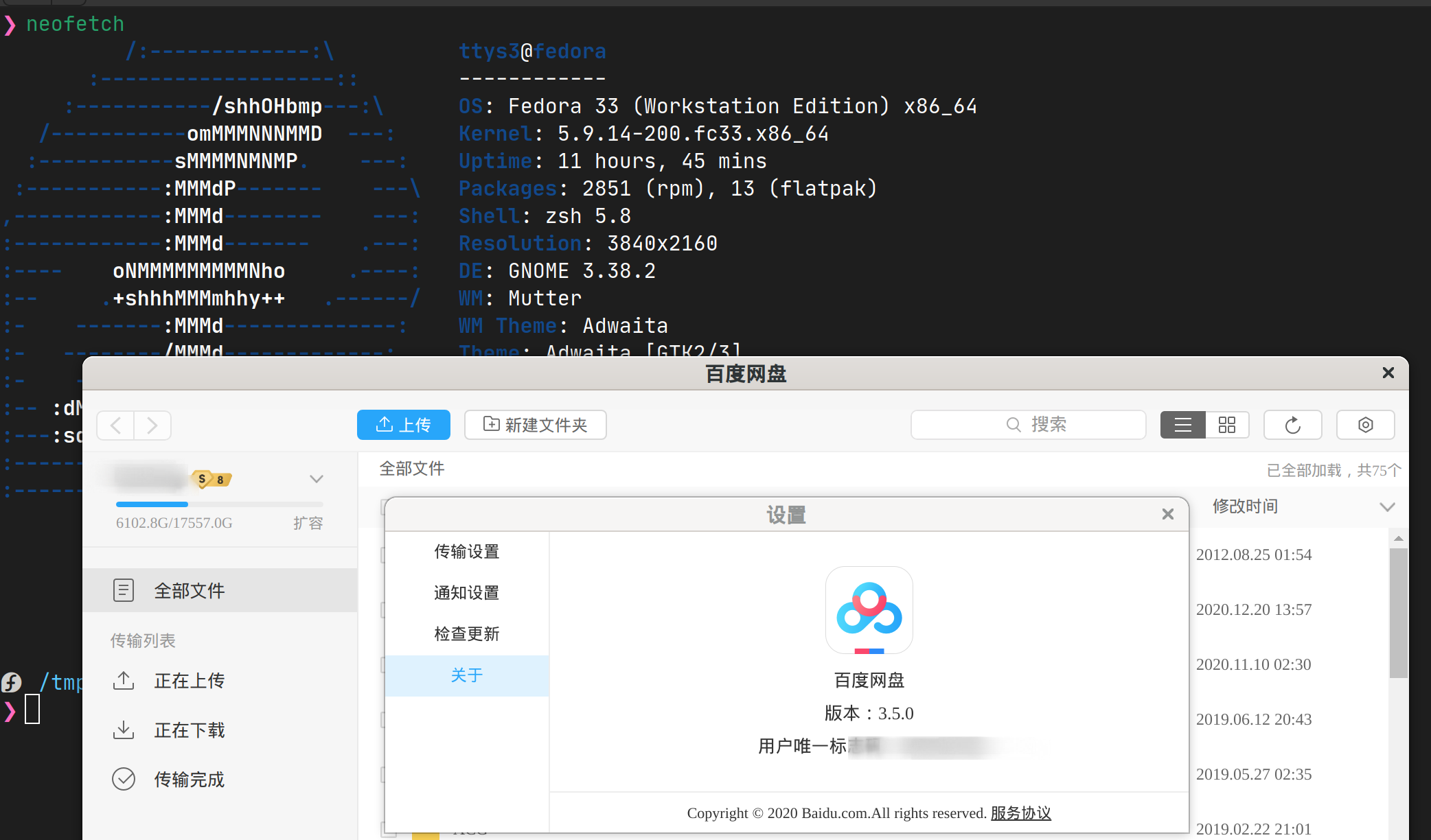Click 扩容 to expand storage
Viewport: 1431px width, 840px height.
(308, 523)
